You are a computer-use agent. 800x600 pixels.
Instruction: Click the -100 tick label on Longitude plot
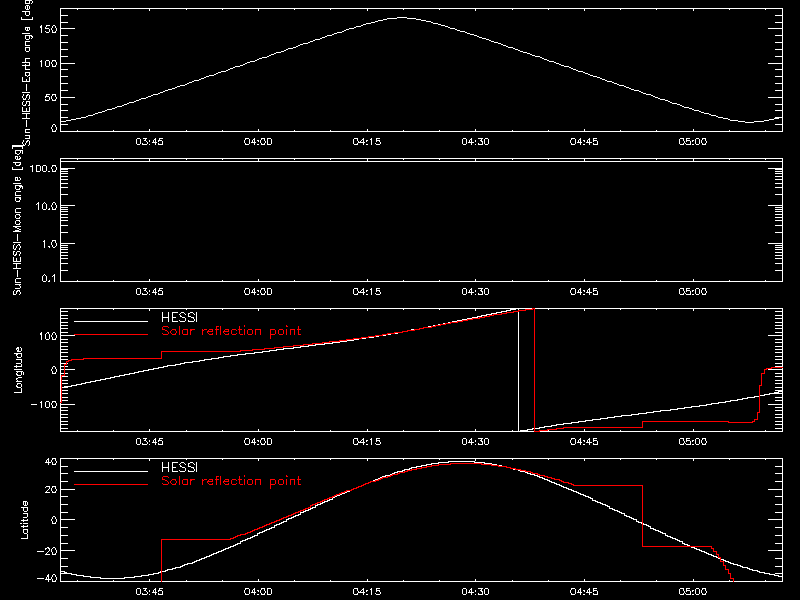point(44,404)
